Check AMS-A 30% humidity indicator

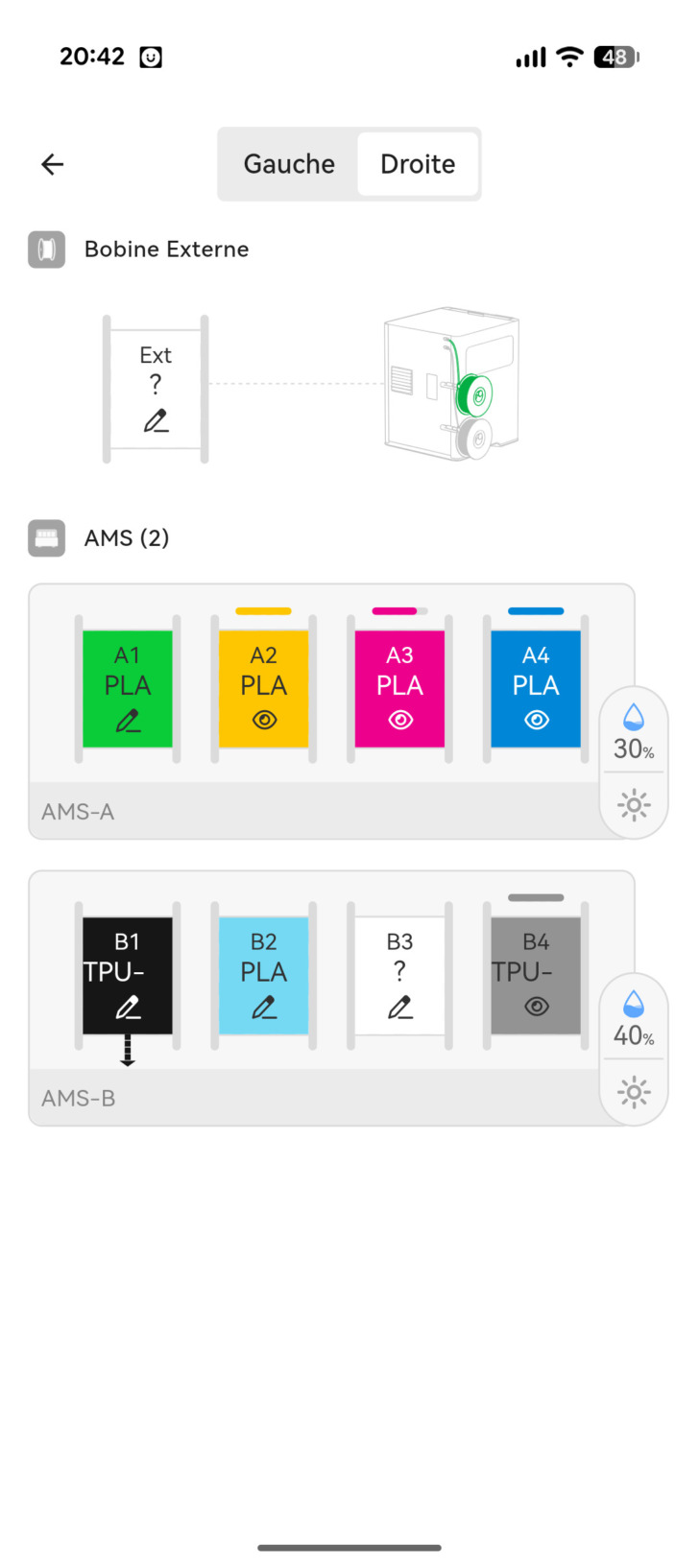point(634,734)
